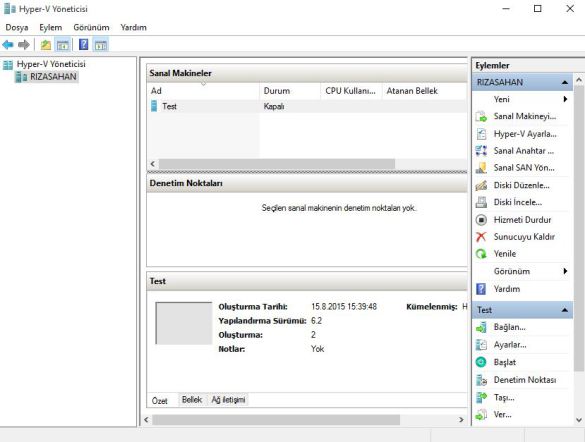The image size is (585, 442).
Task: Click the back arrow toolbar icon
Action: [x=8, y=45]
